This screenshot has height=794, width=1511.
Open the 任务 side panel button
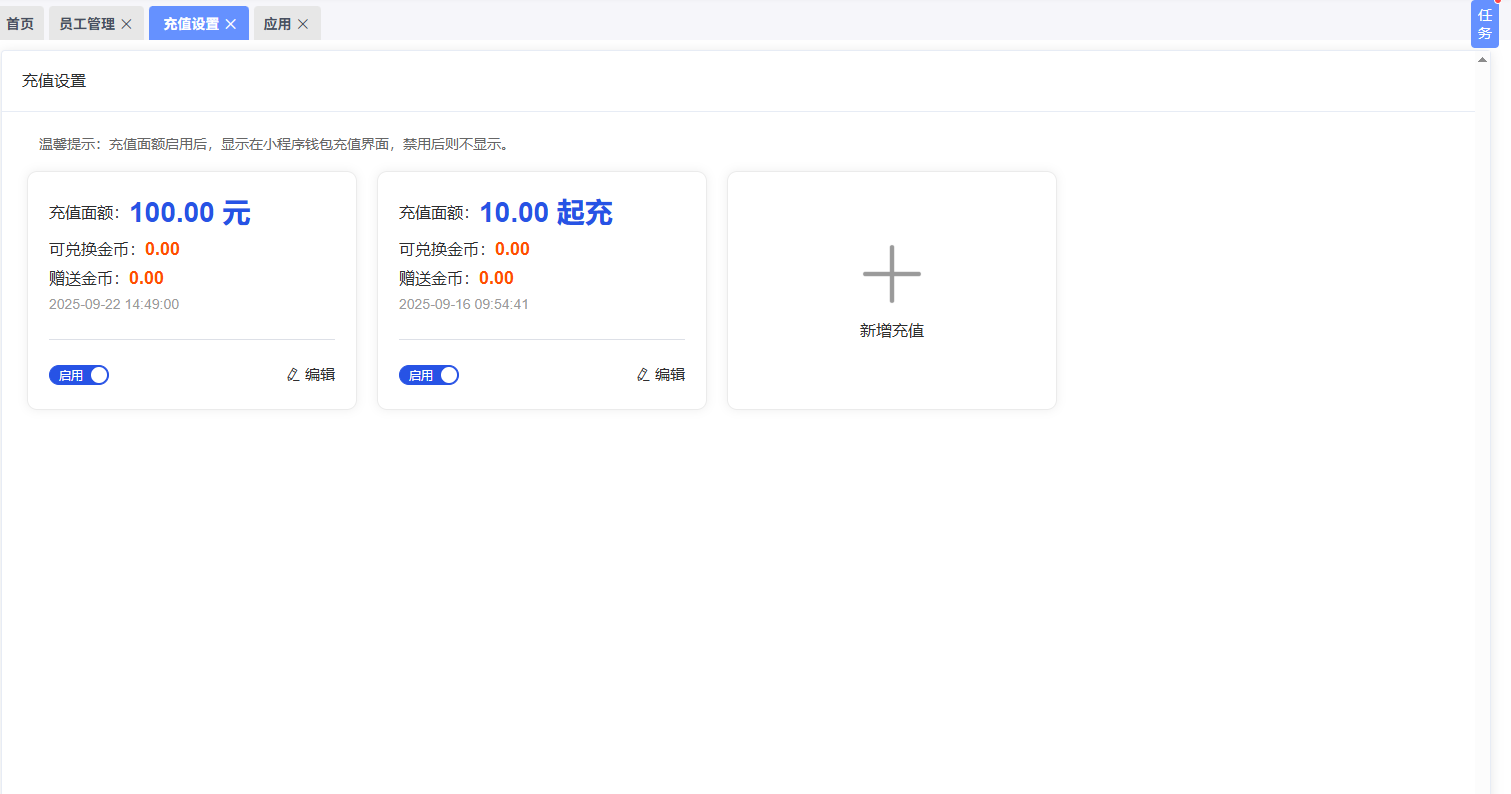pyautogui.click(x=1485, y=24)
